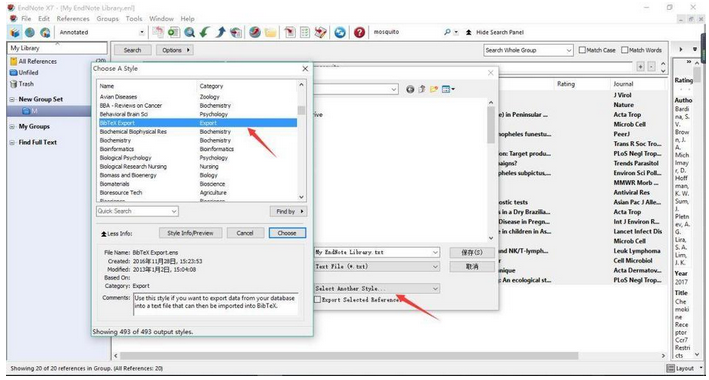Click the Copy to Local Library icon
The width and height of the screenshot is (709, 380).
pyautogui.click(x=158, y=33)
